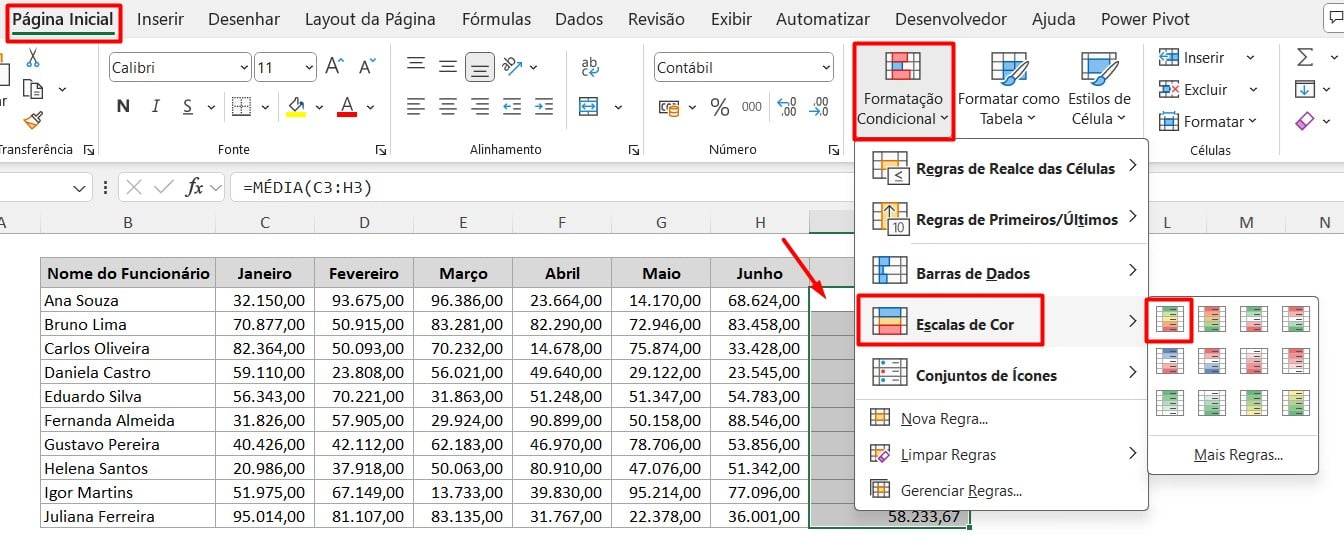Open Conjuntos de Ícones submenu
The height and width of the screenshot is (548, 1344).
click(x=1003, y=375)
